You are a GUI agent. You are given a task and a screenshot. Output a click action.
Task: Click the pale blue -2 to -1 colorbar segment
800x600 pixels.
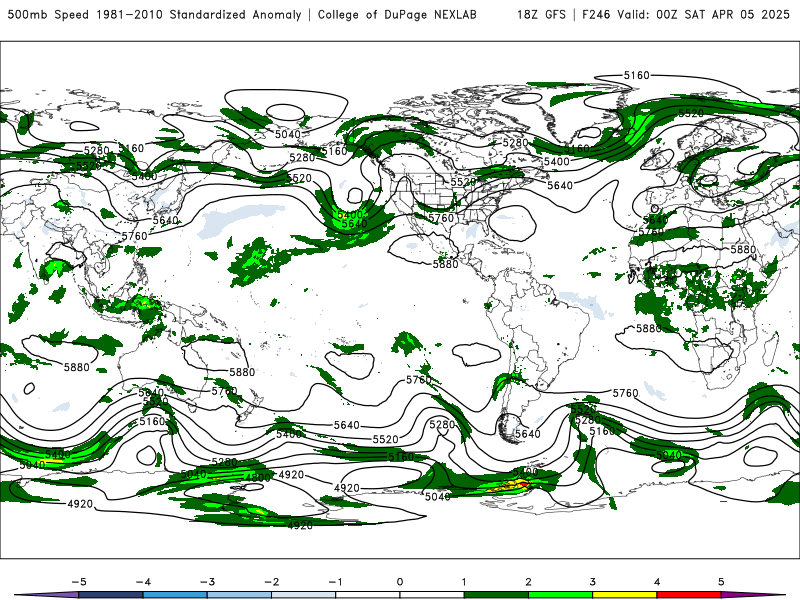point(304,595)
